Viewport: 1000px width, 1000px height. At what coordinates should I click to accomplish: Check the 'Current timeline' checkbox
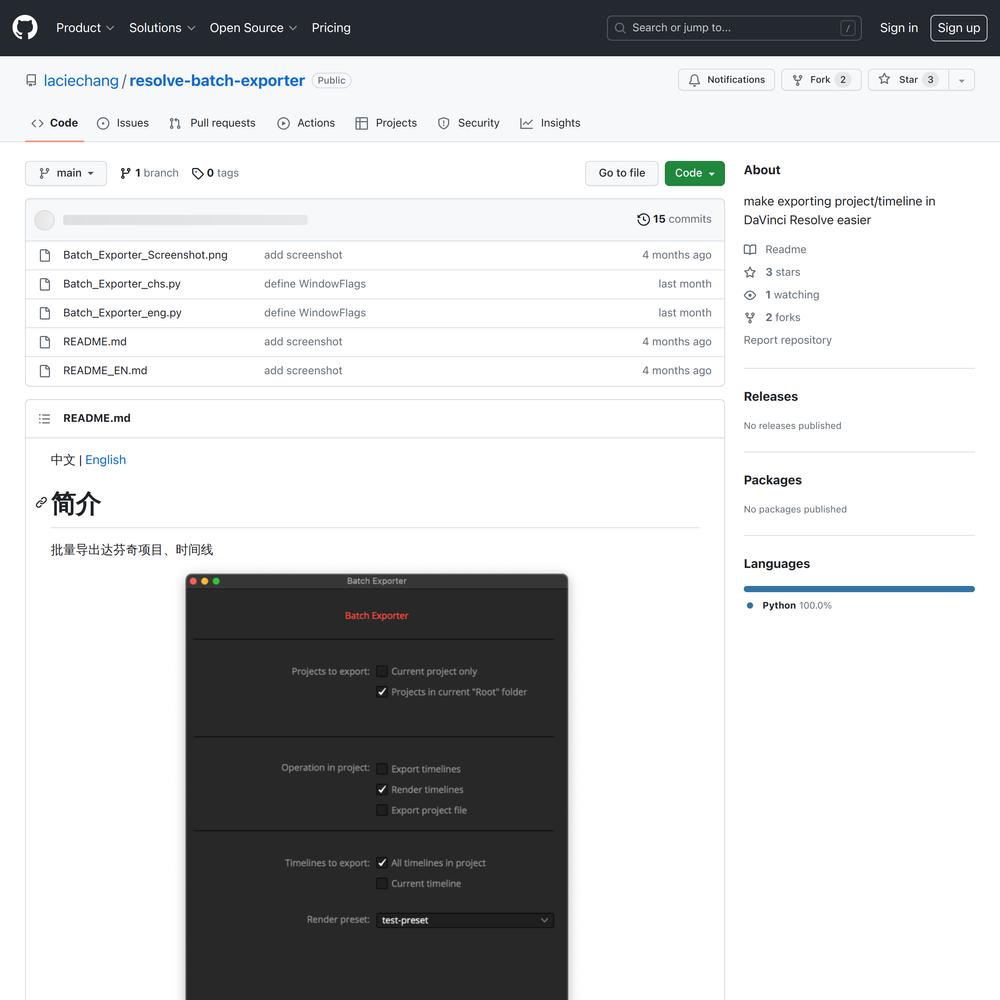tap(381, 883)
